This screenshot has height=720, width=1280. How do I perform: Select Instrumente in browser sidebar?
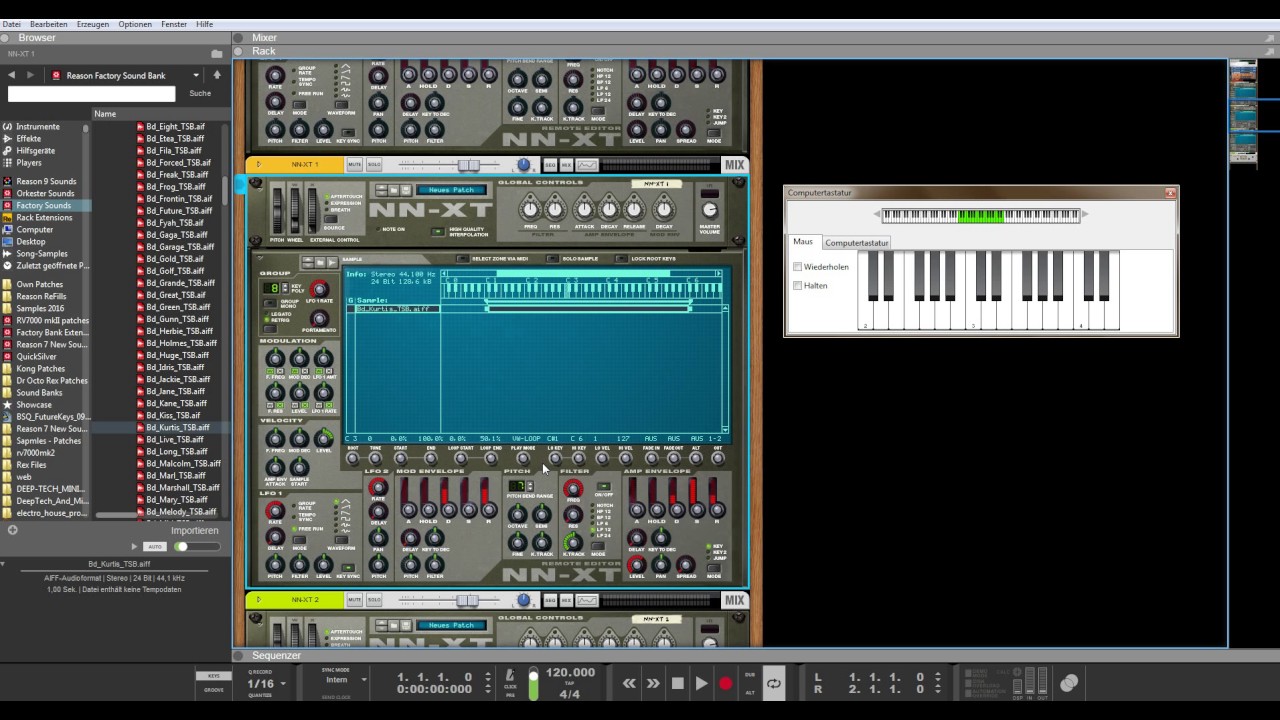click(38, 127)
